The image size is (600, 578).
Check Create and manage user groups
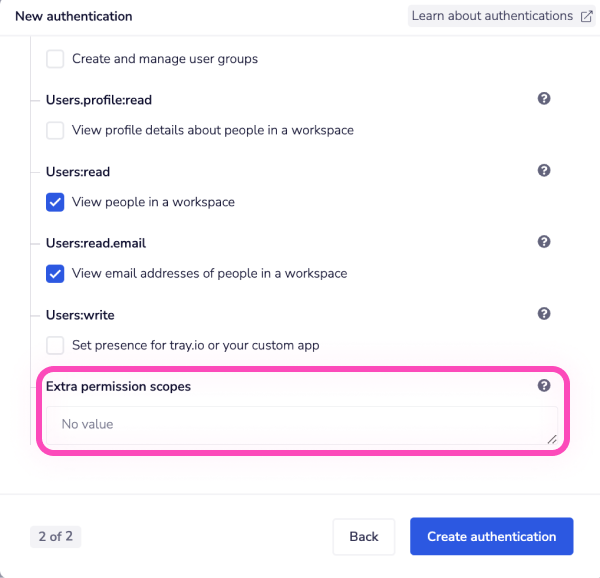pyautogui.click(x=56, y=59)
